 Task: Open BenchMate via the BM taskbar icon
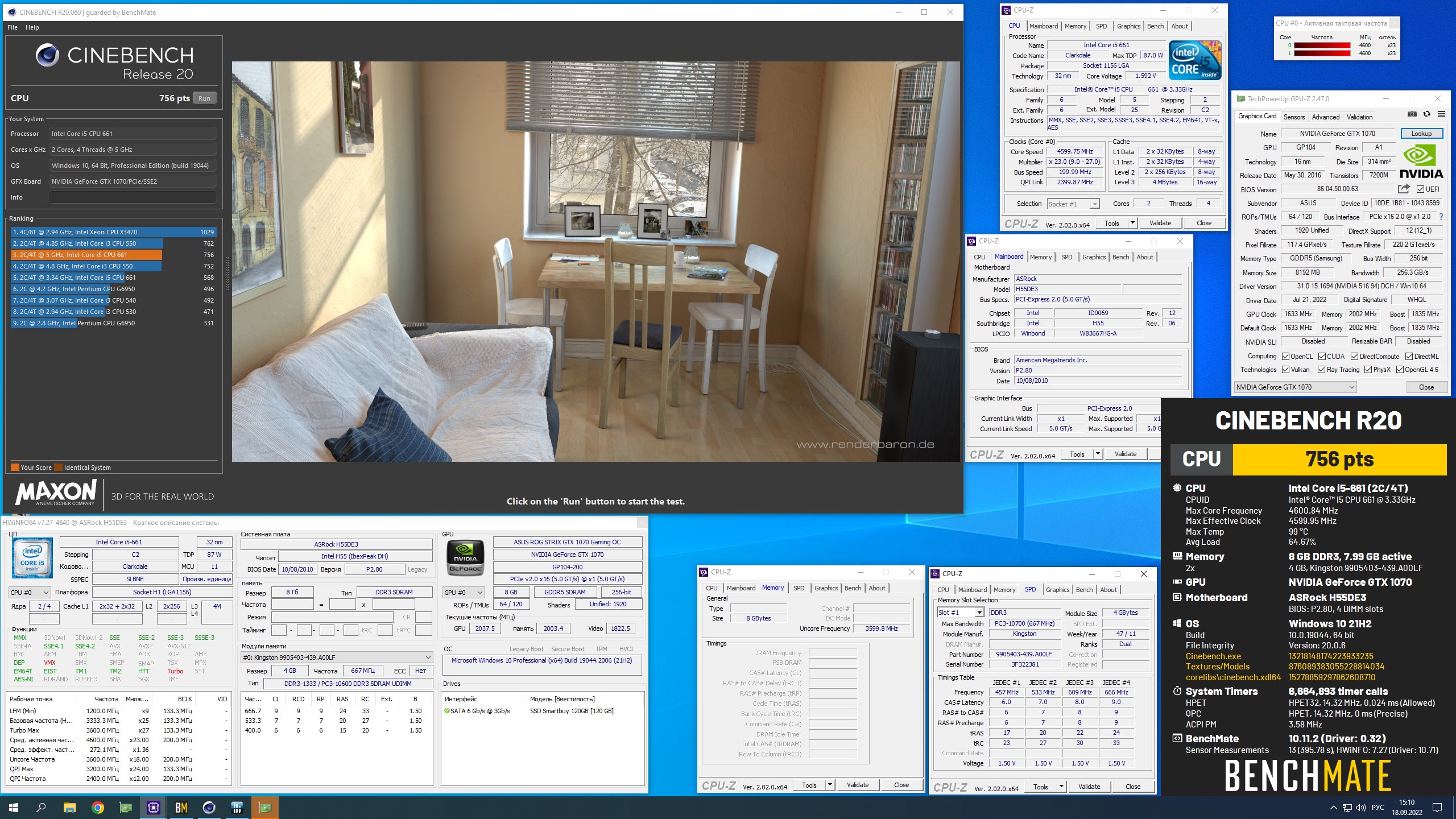pyautogui.click(x=181, y=808)
